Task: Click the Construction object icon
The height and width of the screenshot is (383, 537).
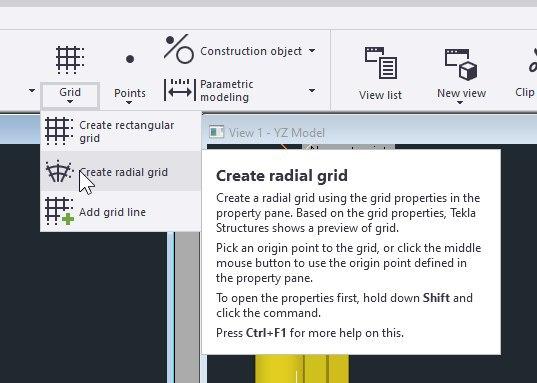Action: point(179,49)
